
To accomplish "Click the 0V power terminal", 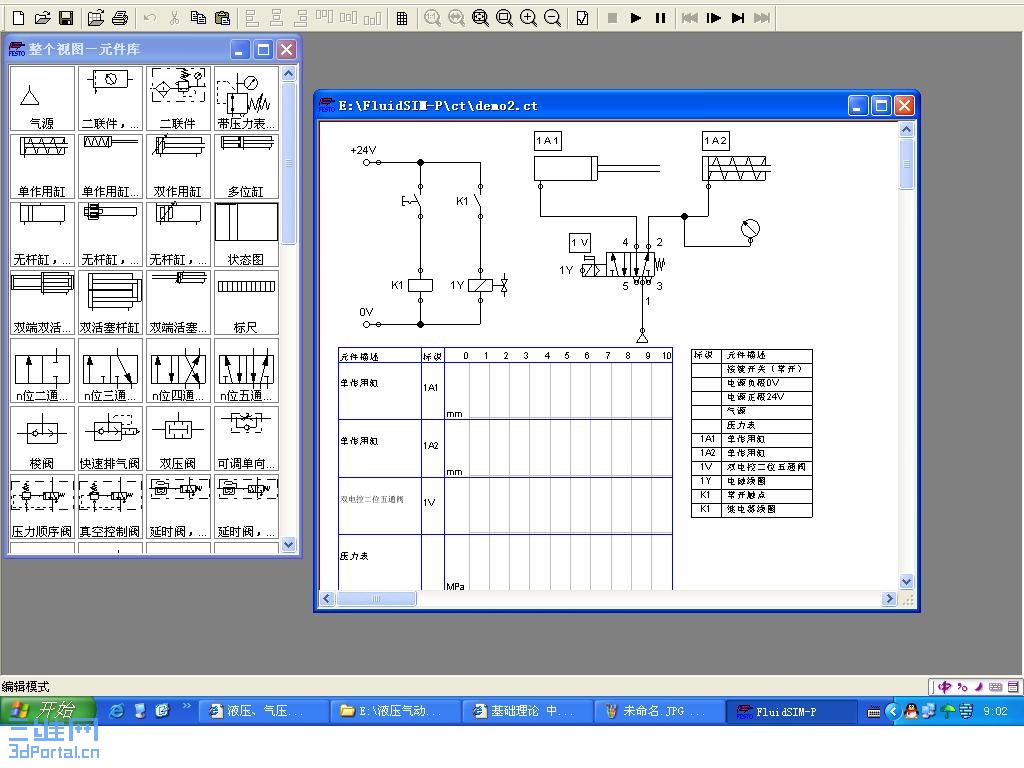I will (366, 324).
